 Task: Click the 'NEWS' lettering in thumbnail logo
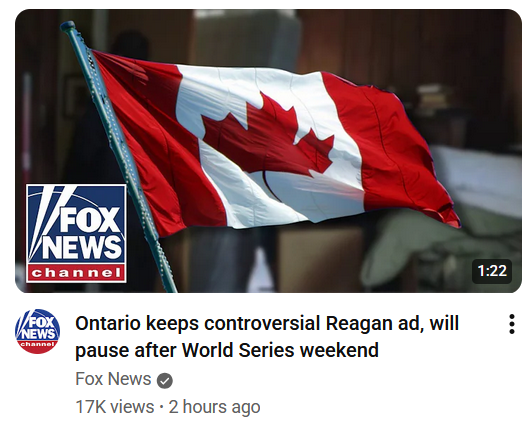click(81, 247)
